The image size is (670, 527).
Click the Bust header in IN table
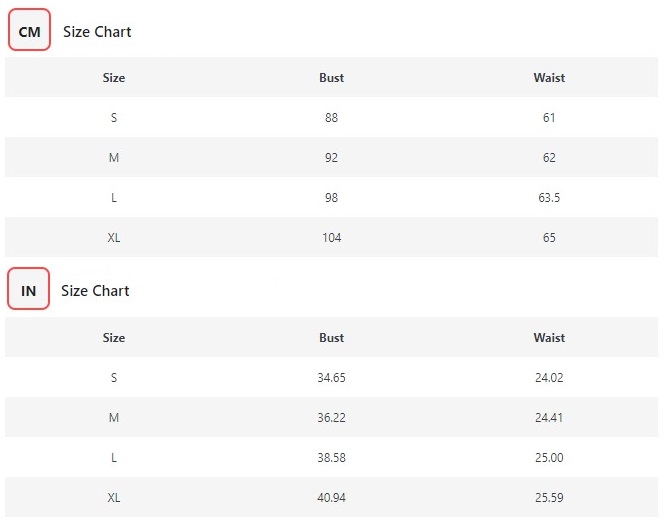pos(332,338)
